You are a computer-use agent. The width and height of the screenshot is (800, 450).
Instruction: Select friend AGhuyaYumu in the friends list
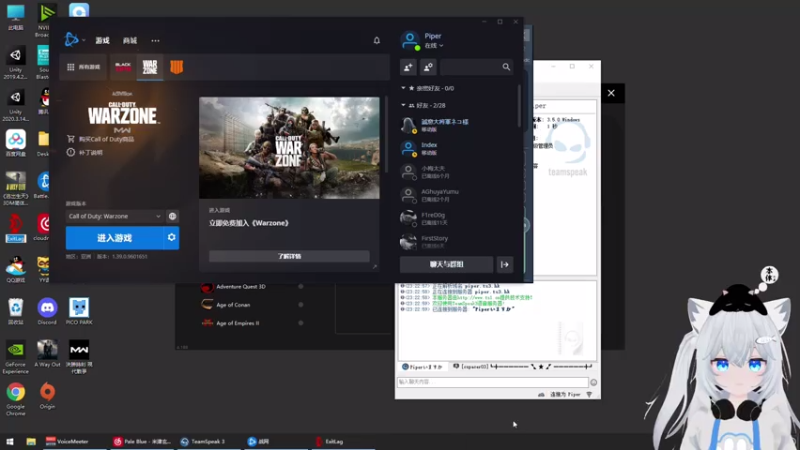[x=457, y=195]
